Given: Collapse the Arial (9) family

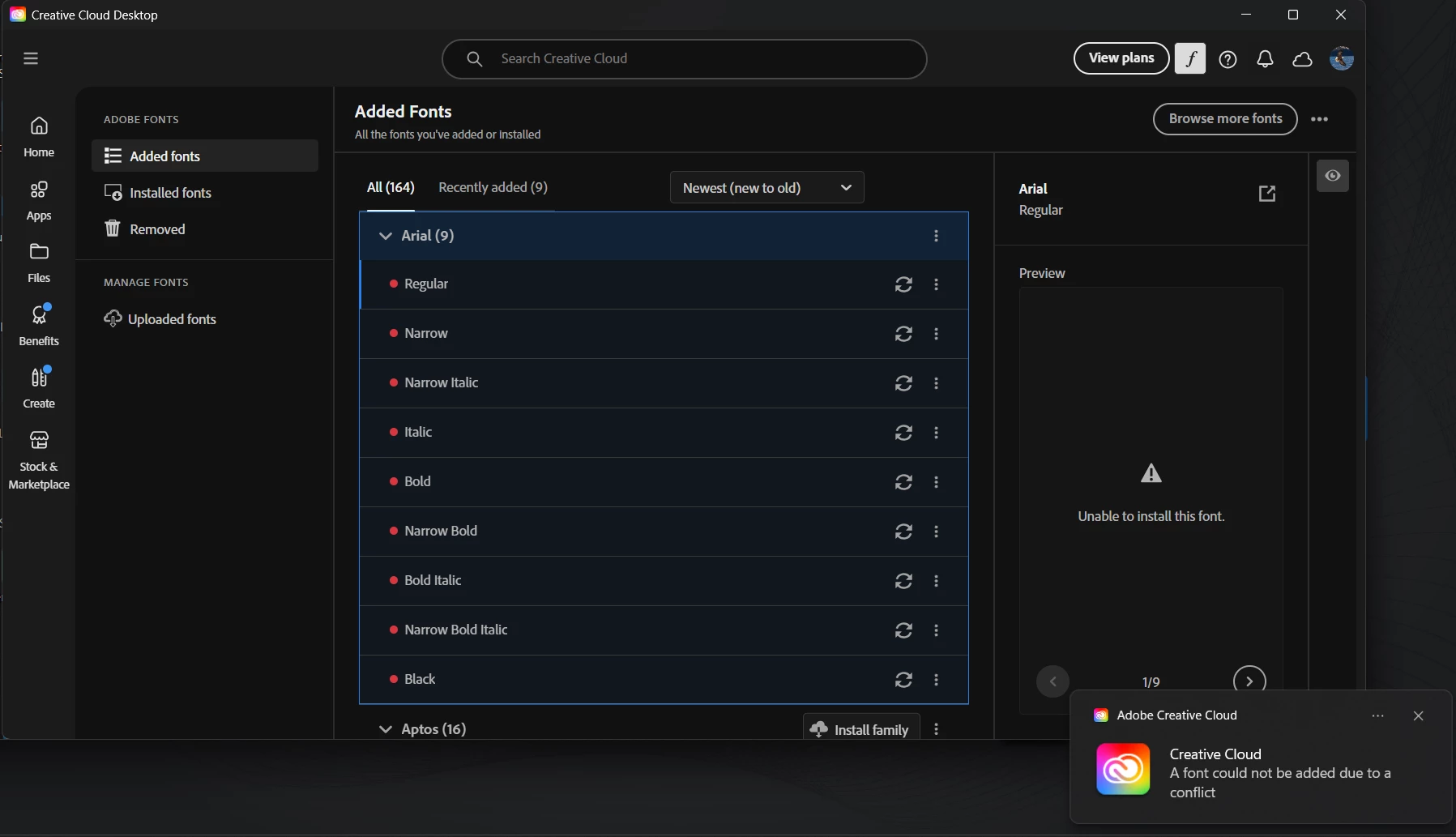Looking at the screenshot, I should click(386, 236).
